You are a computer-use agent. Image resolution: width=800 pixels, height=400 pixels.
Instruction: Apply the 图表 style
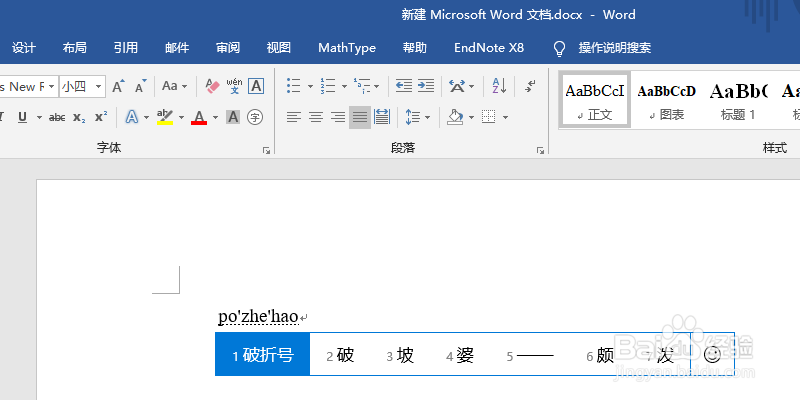[666, 99]
